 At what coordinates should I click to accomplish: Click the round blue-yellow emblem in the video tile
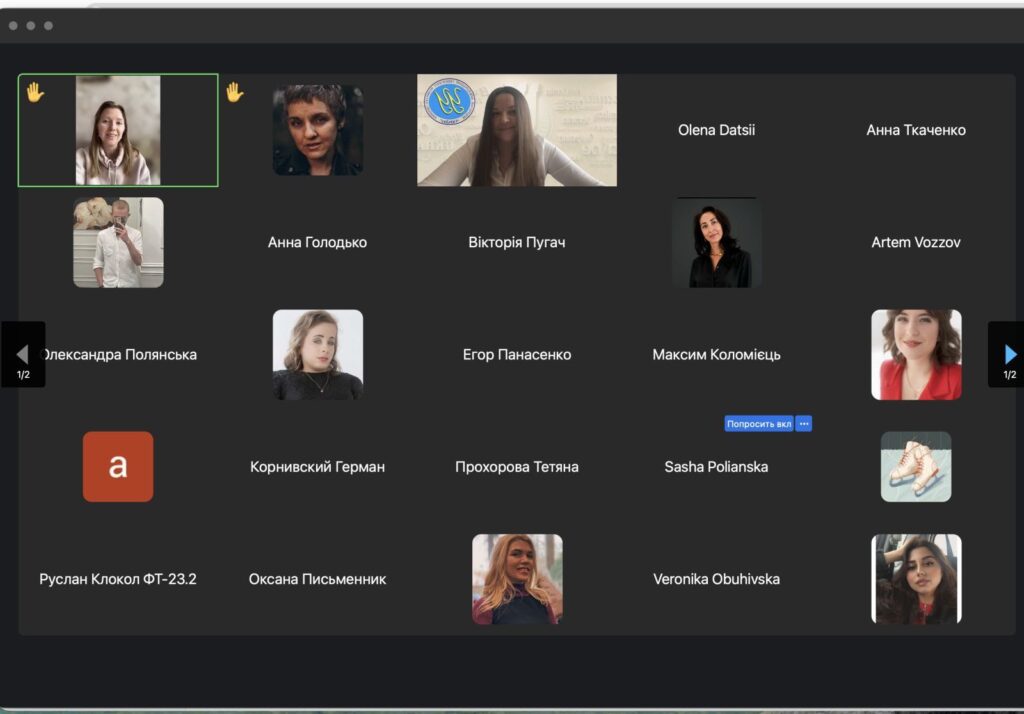coord(449,102)
